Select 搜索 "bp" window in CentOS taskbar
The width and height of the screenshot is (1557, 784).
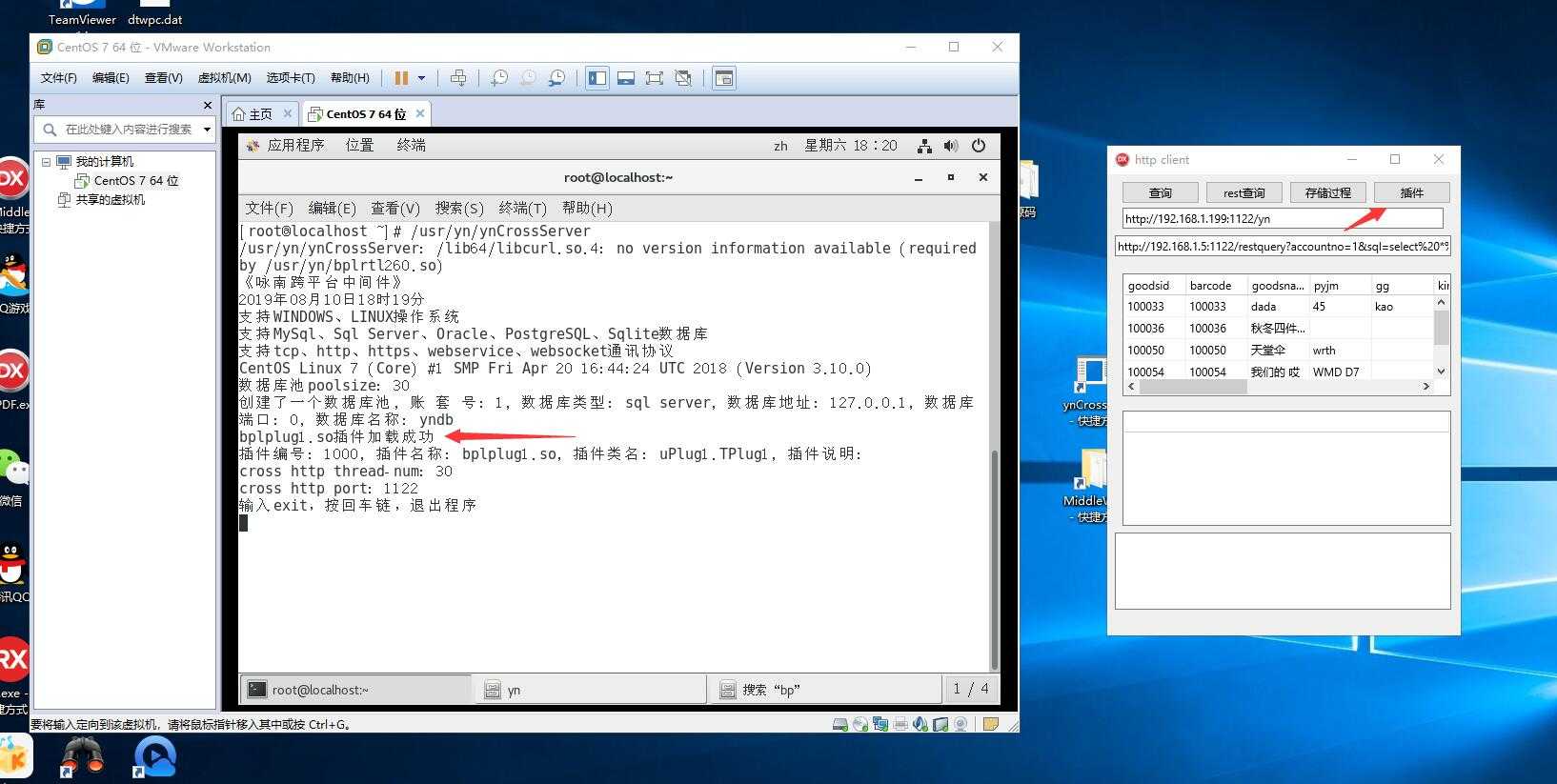[827, 690]
